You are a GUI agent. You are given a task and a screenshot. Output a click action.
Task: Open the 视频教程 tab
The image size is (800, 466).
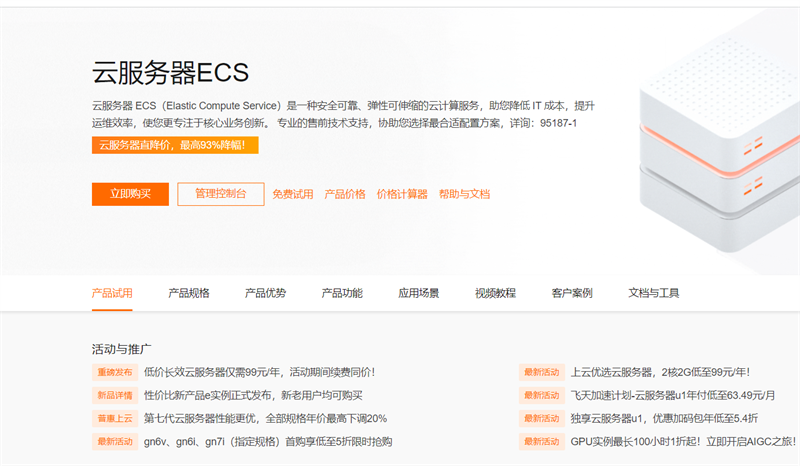click(495, 293)
